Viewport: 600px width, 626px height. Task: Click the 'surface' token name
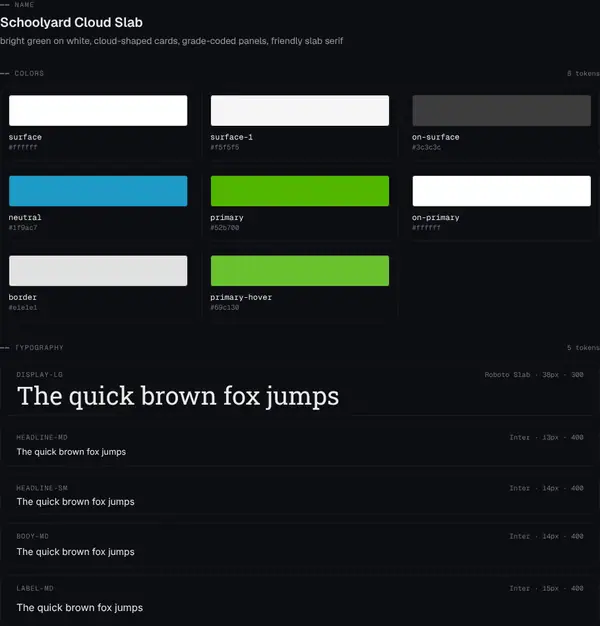(x=25, y=137)
